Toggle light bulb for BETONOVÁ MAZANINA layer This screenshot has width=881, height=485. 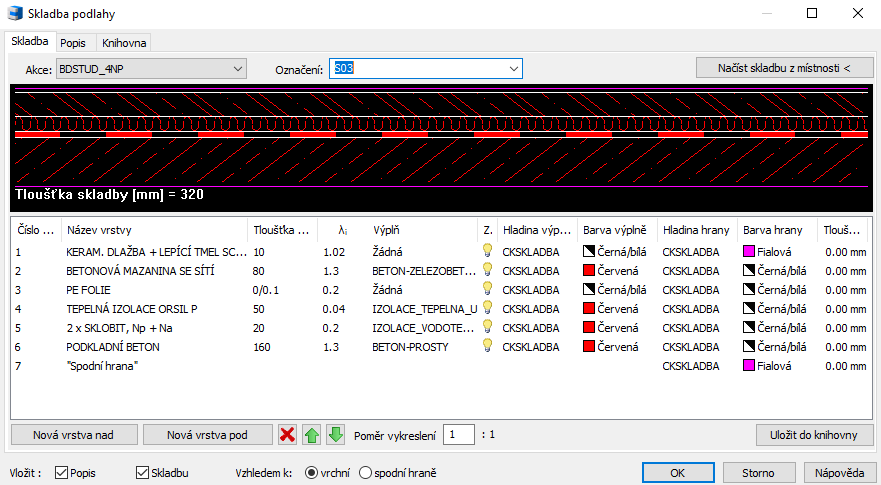coord(488,271)
